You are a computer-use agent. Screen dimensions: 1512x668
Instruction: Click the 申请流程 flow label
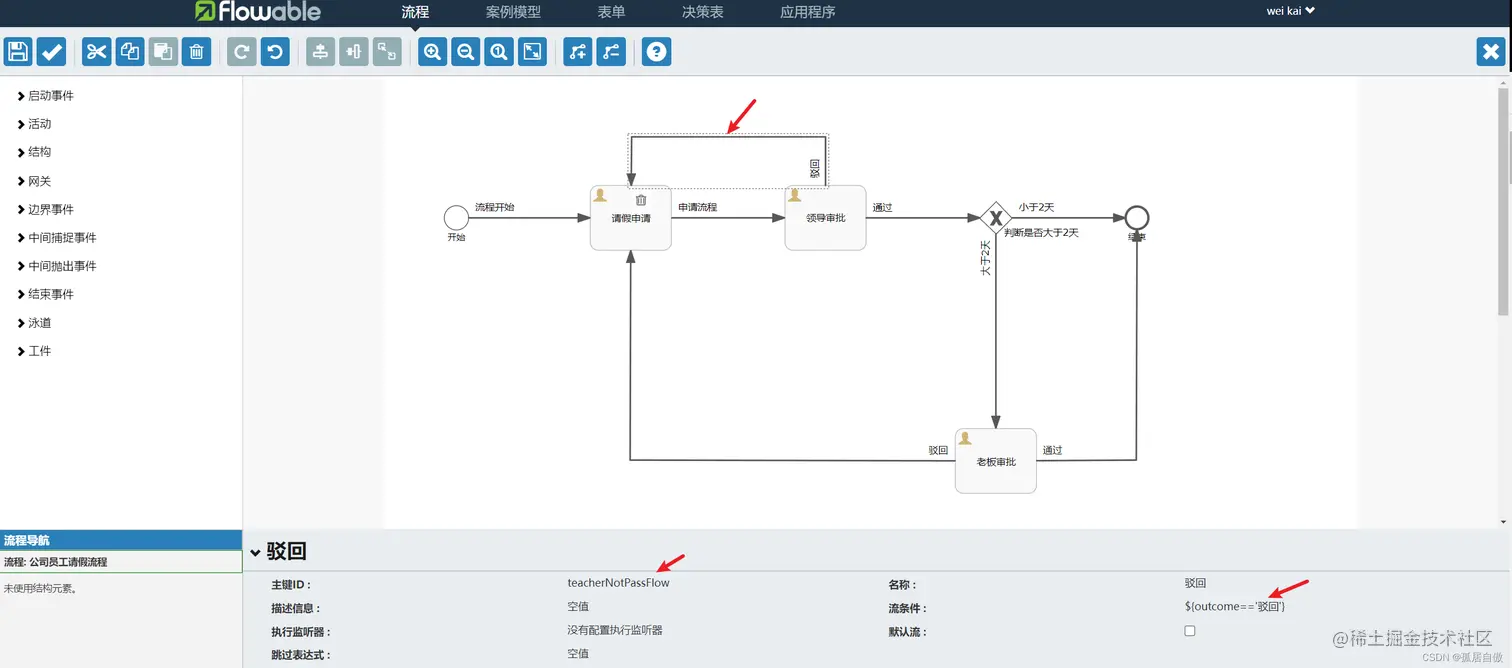point(697,207)
